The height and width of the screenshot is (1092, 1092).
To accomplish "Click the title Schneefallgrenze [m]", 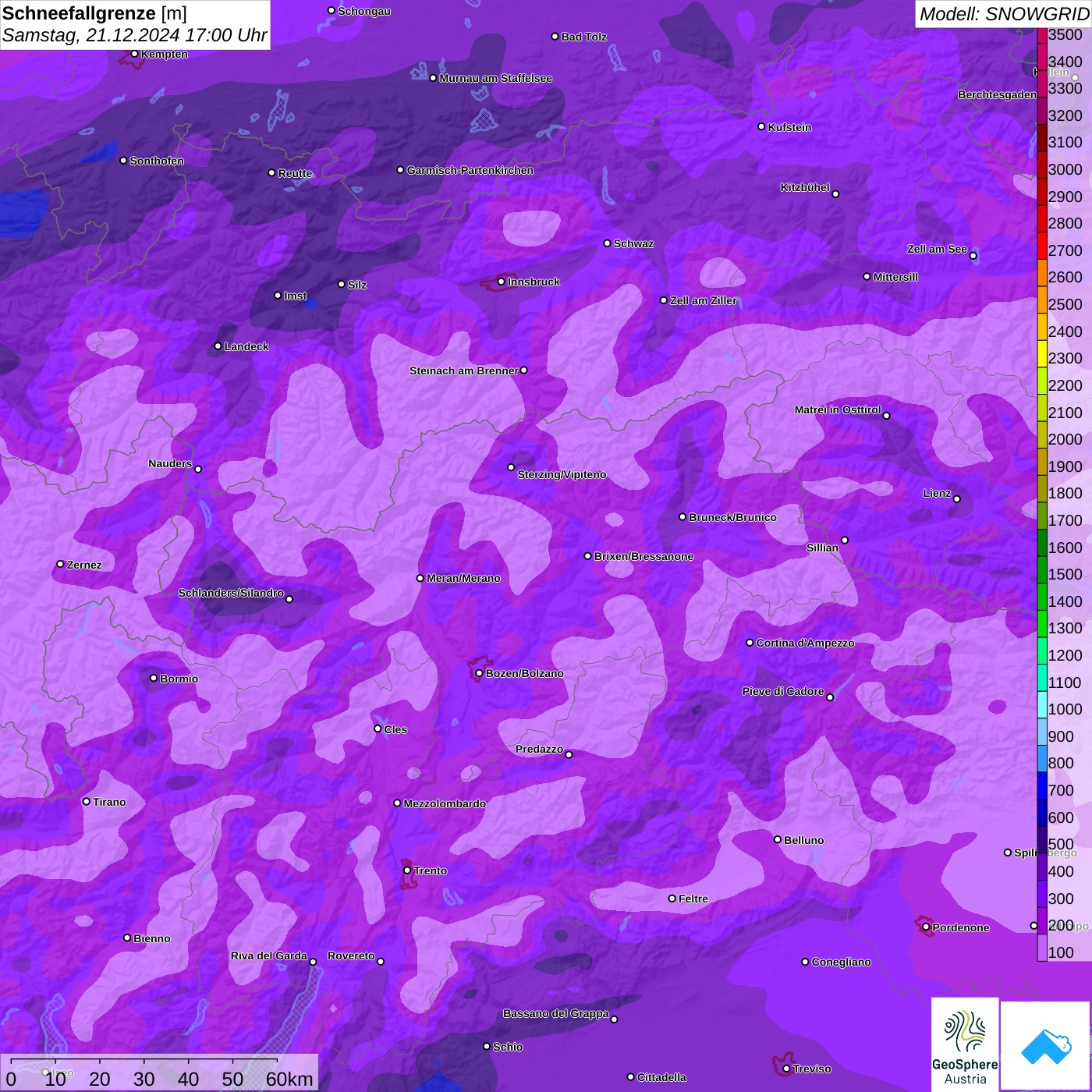I will 94,13.
